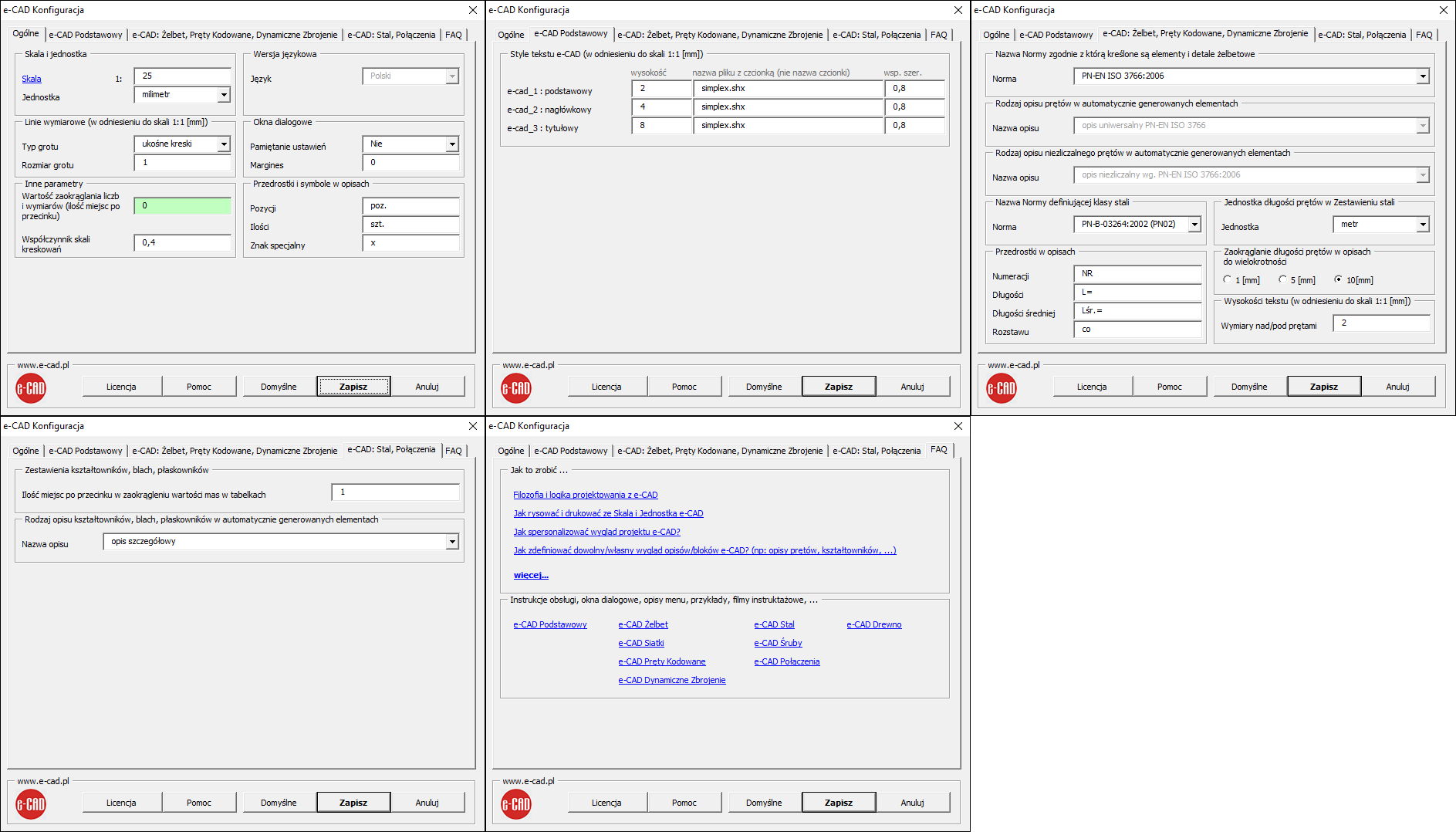Open the e-CAD Połączenia manual link

[x=787, y=661]
